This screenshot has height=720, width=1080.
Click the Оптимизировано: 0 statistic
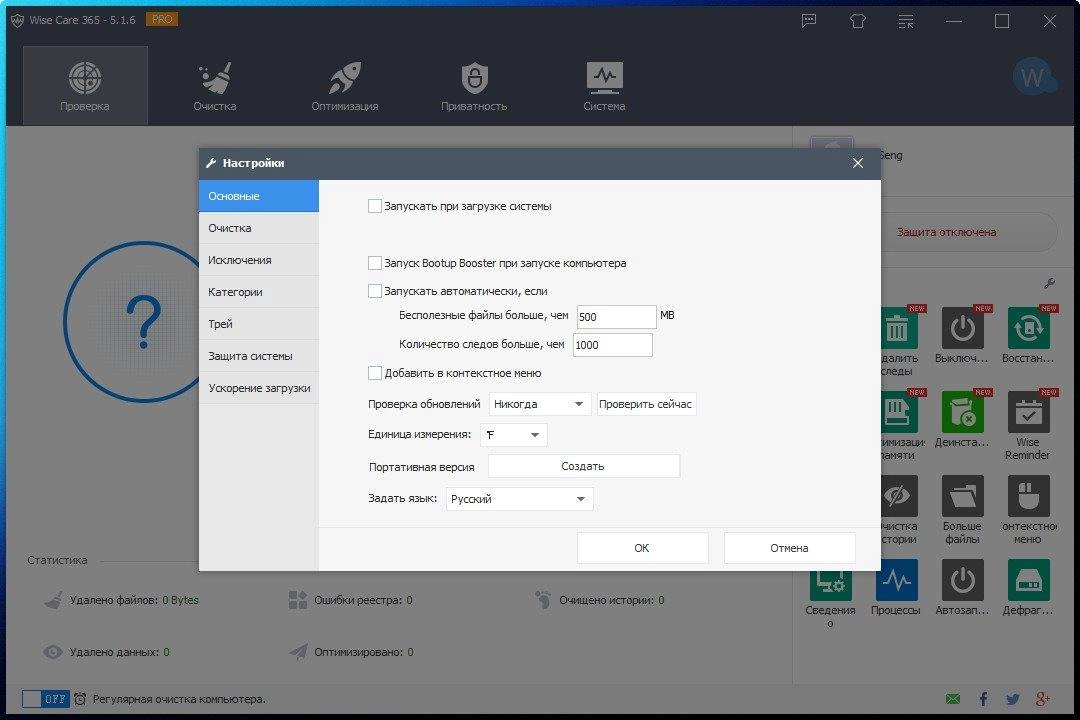click(x=351, y=652)
